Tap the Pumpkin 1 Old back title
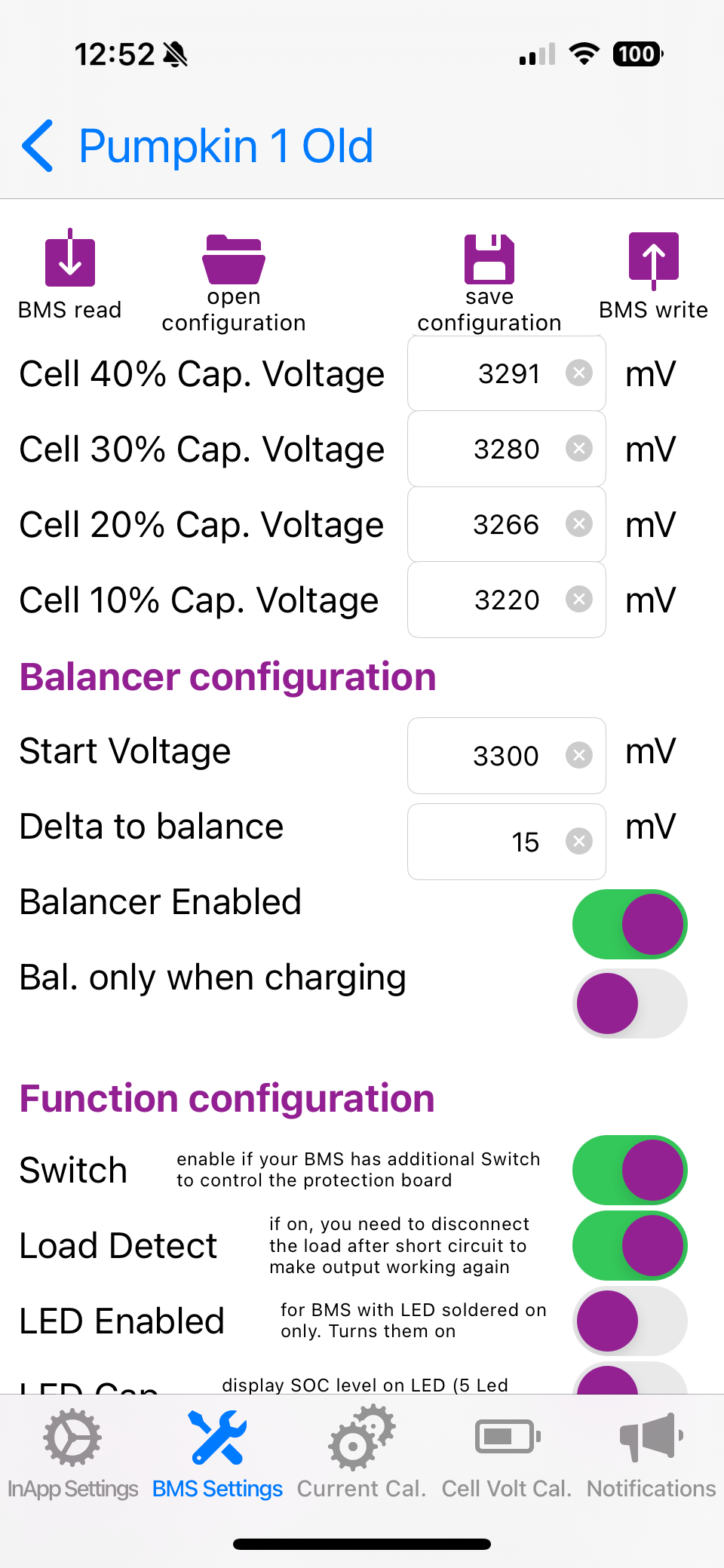The width and height of the screenshot is (724, 1568). pos(225,146)
